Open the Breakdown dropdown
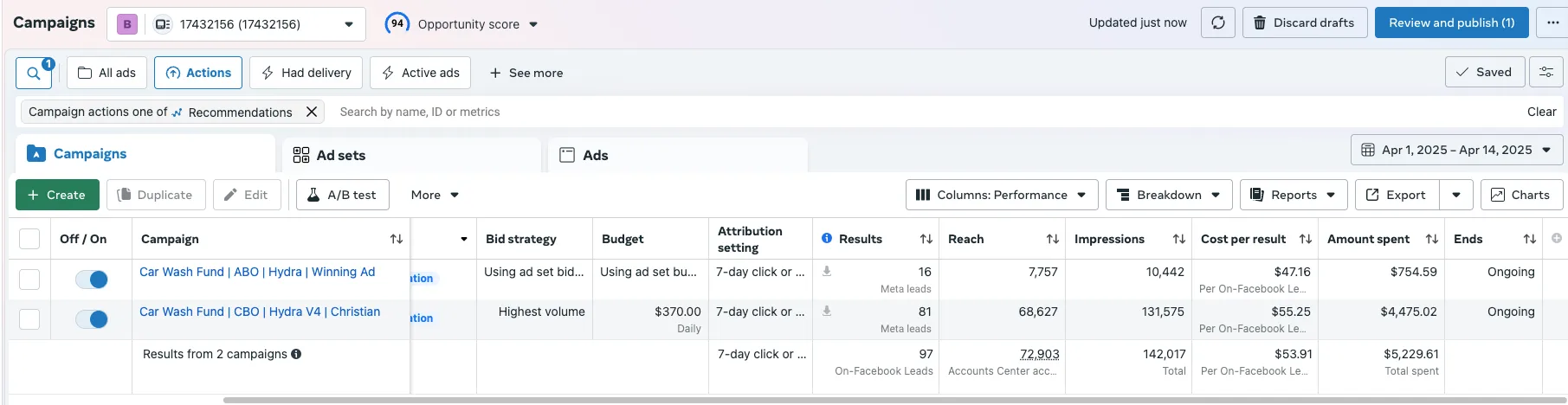This screenshot has width=1568, height=405. tap(1169, 195)
